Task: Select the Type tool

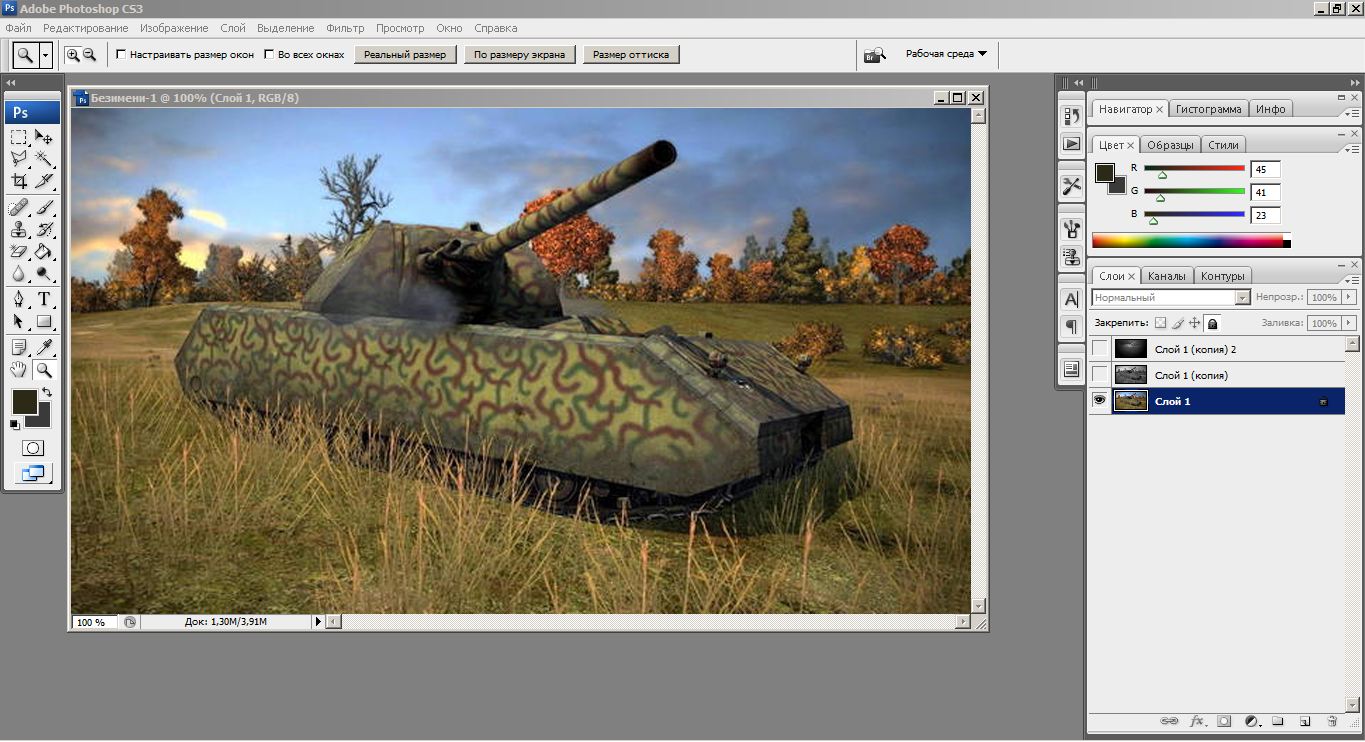Action: (x=44, y=300)
